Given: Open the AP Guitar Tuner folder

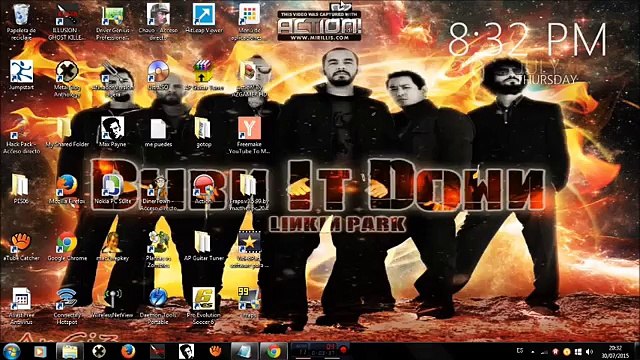Looking at the screenshot, I should tap(204, 246).
